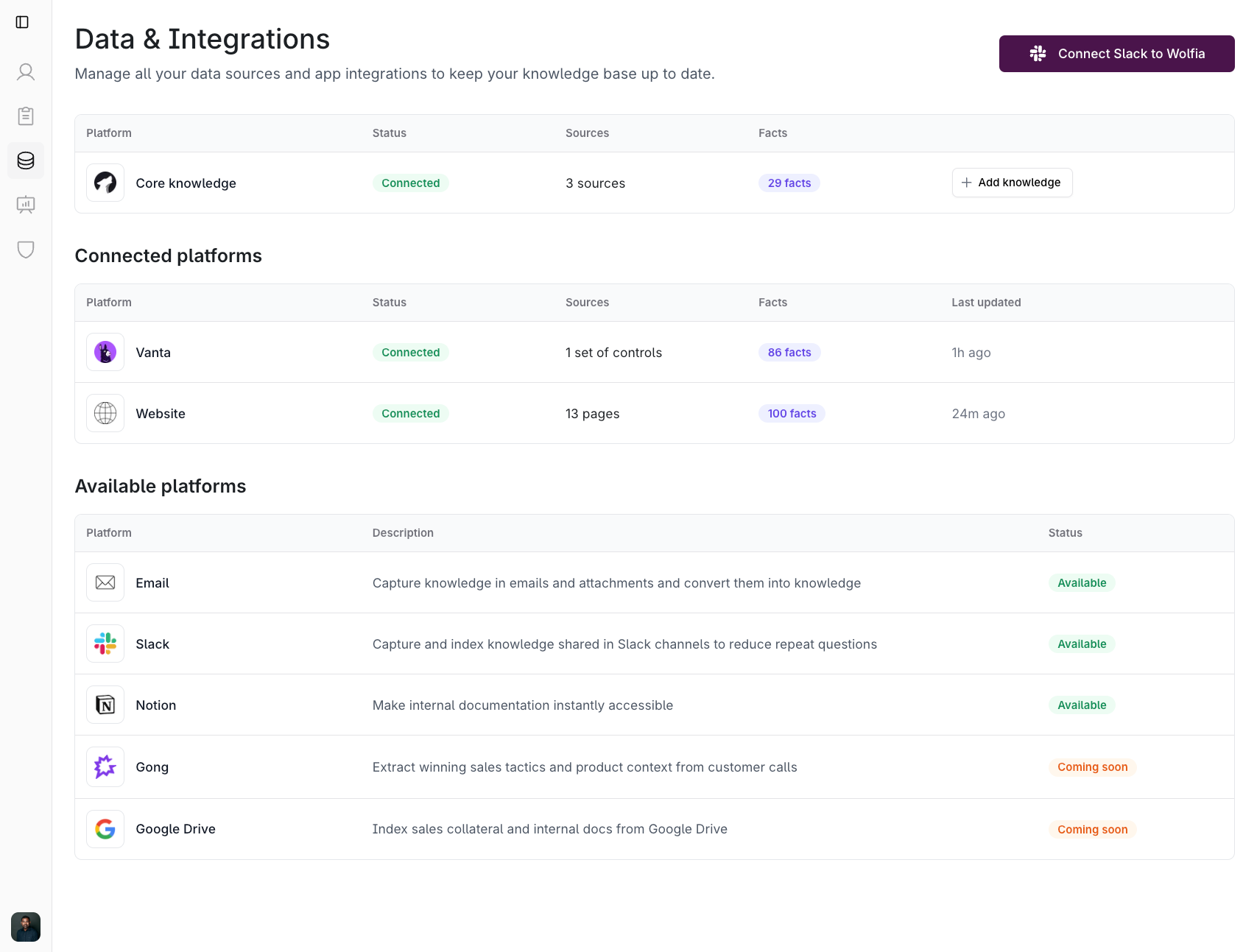Select the Vanta platform icon
Image resolution: width=1257 pixels, height=952 pixels.
pos(105,352)
